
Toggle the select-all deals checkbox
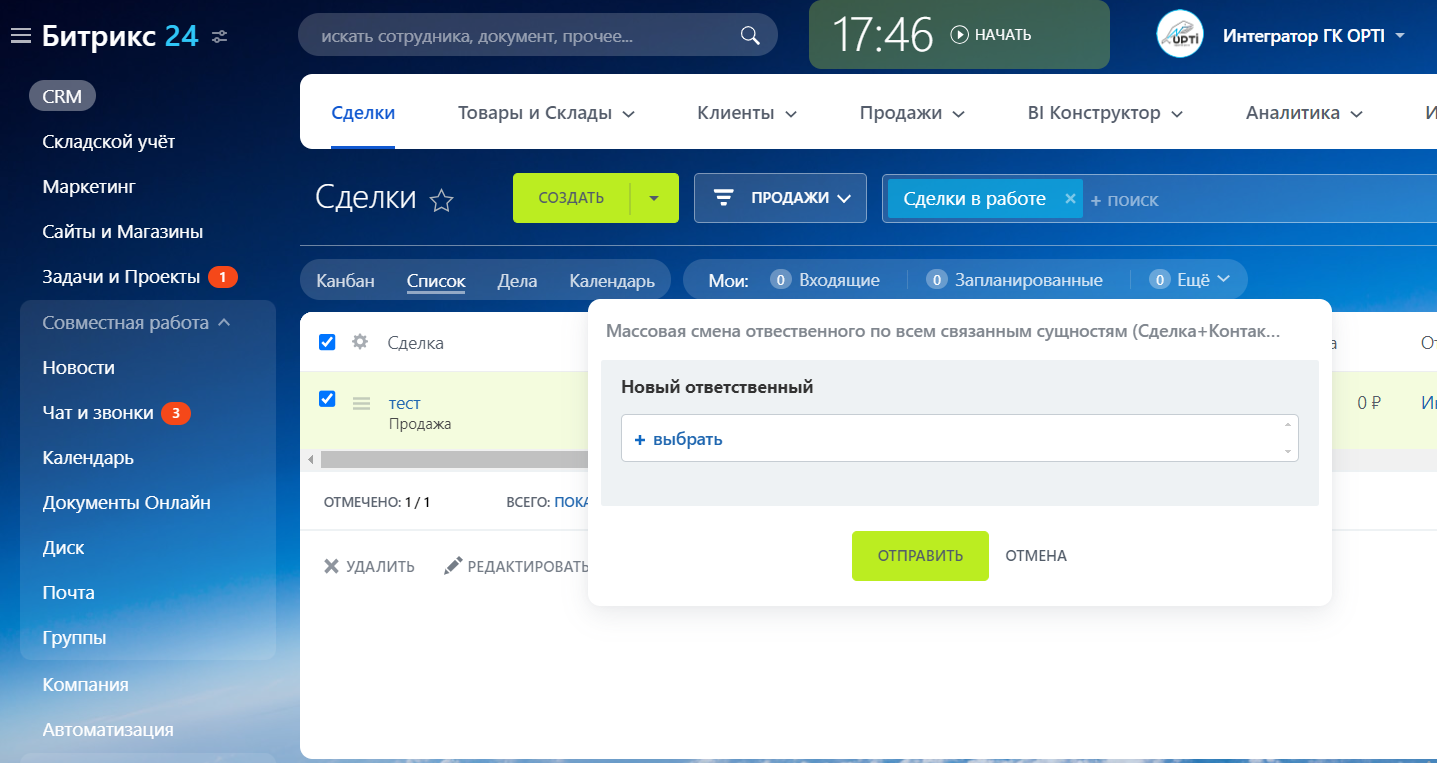327,342
